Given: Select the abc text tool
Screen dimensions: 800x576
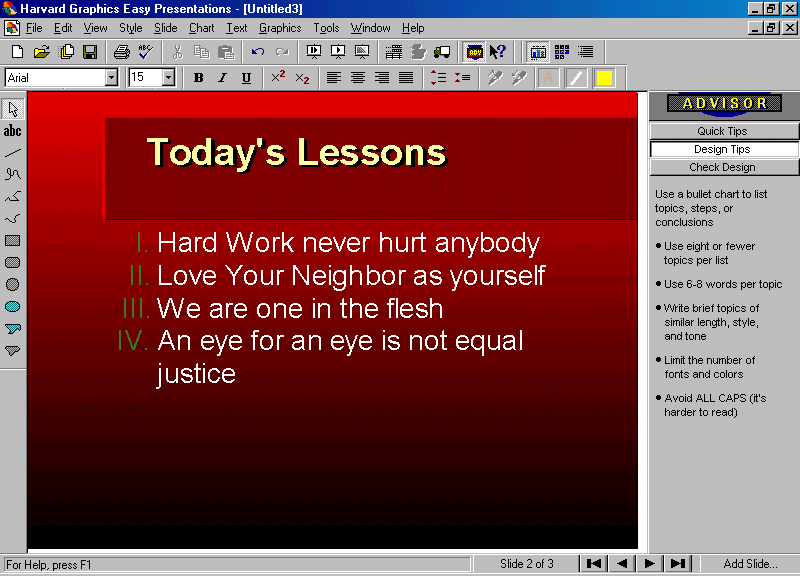Looking at the screenshot, I should pyautogui.click(x=13, y=131).
